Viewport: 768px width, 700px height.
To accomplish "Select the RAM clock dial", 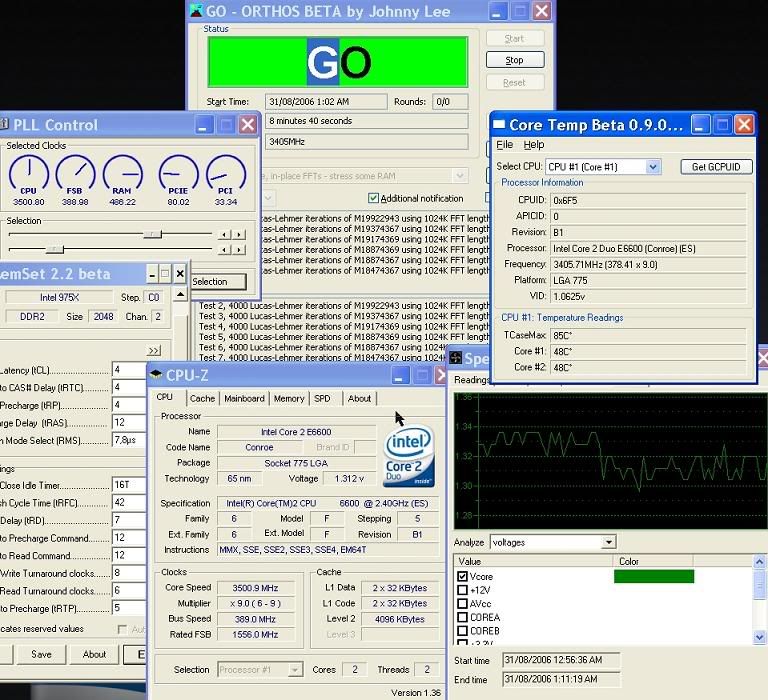I will 122,174.
